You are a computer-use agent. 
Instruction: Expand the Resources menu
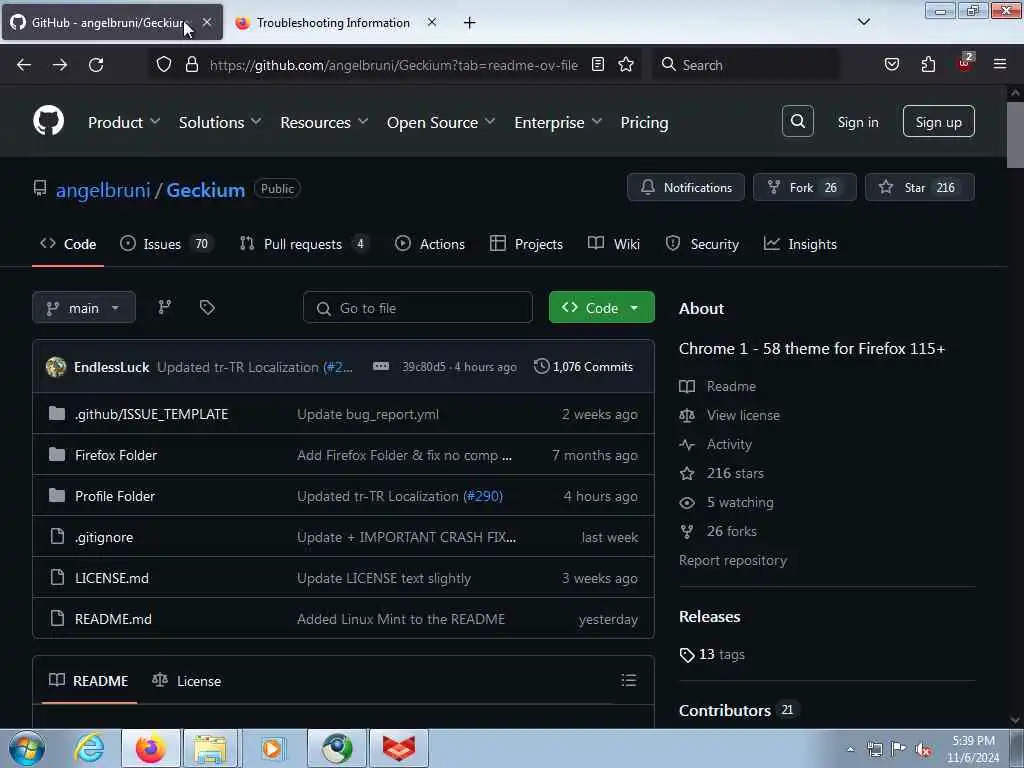click(x=324, y=122)
